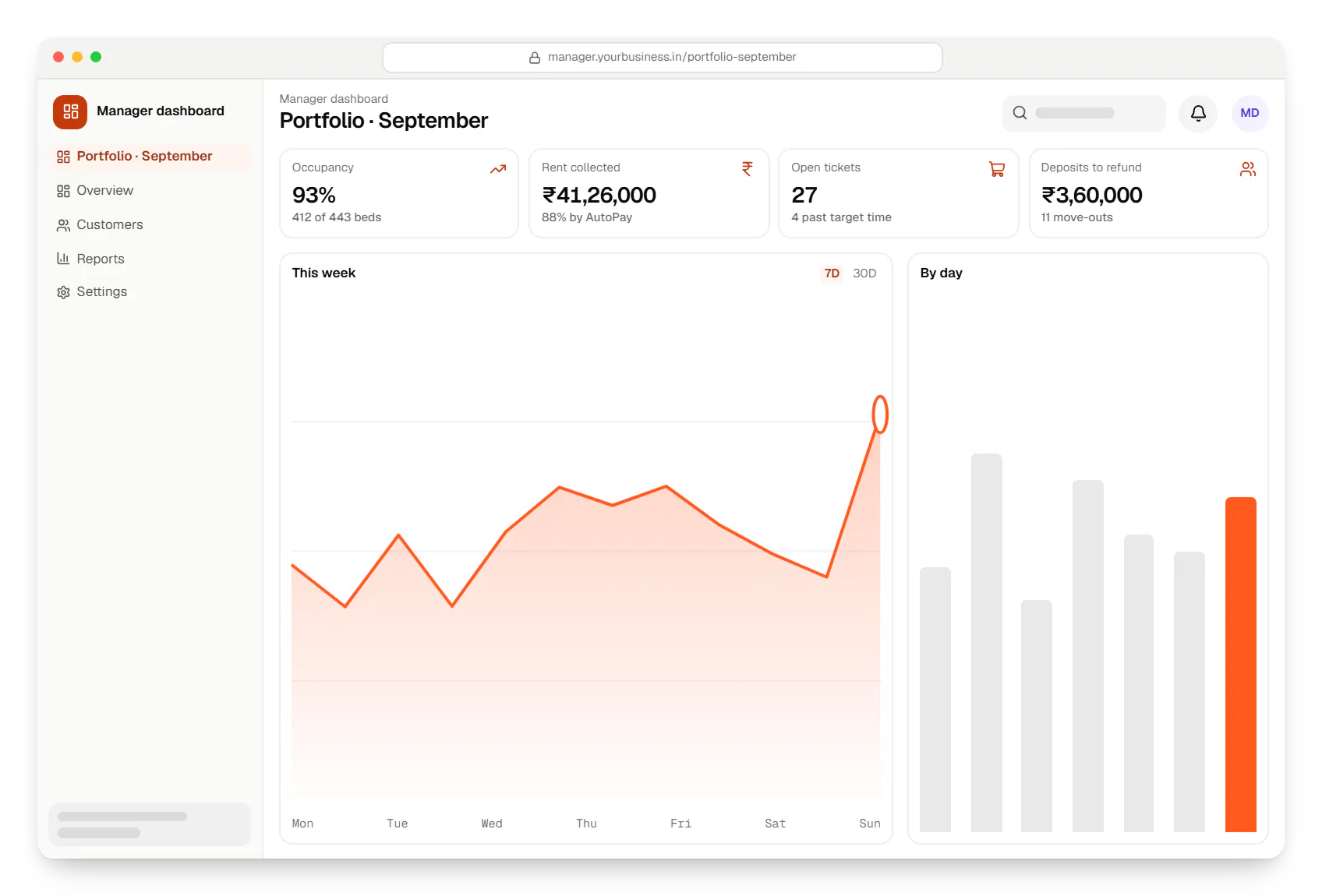Click the '4 past target time' text
Image resolution: width=1322 pixels, height=896 pixels.
841,217
